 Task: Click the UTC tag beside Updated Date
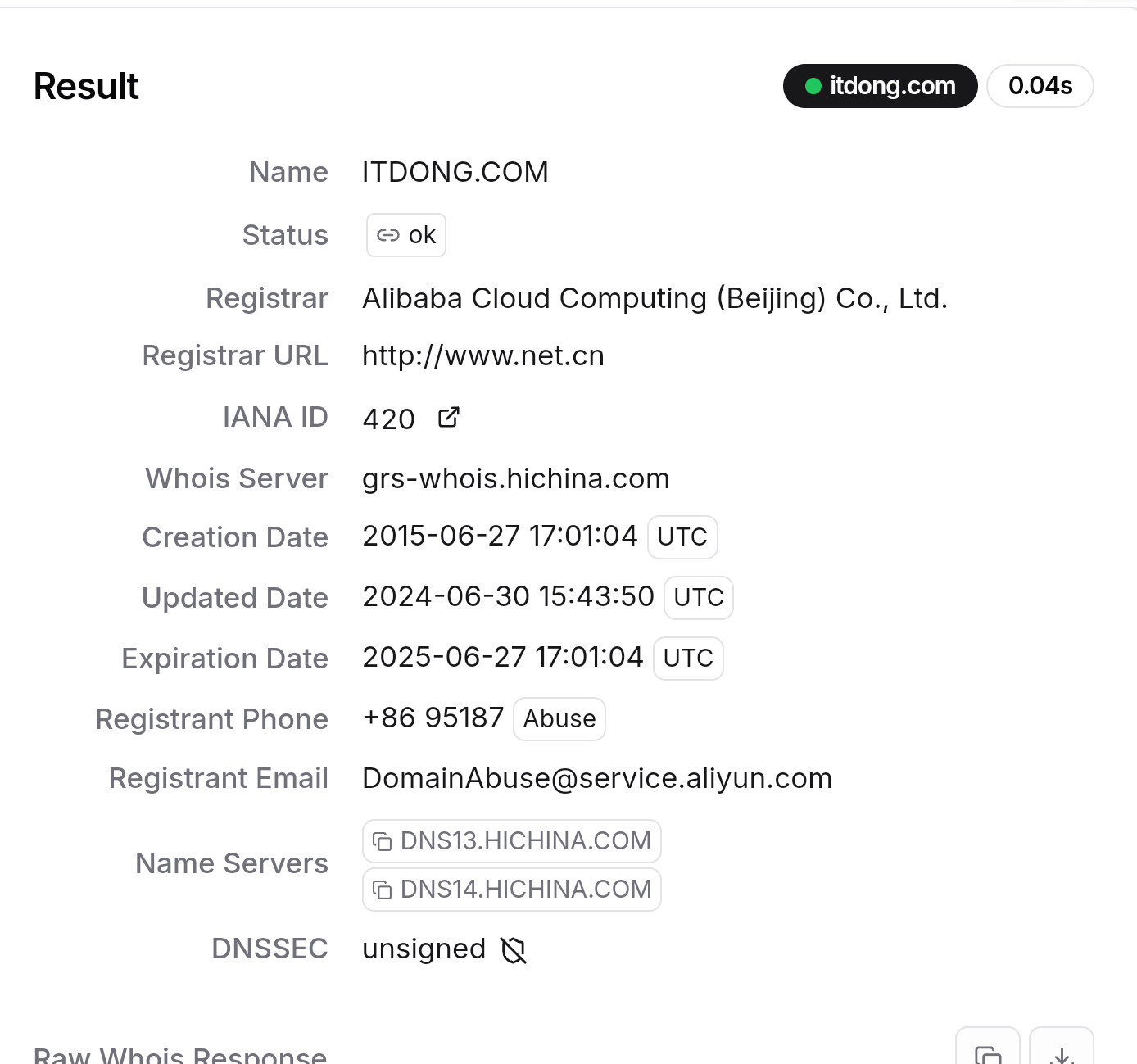coord(699,598)
